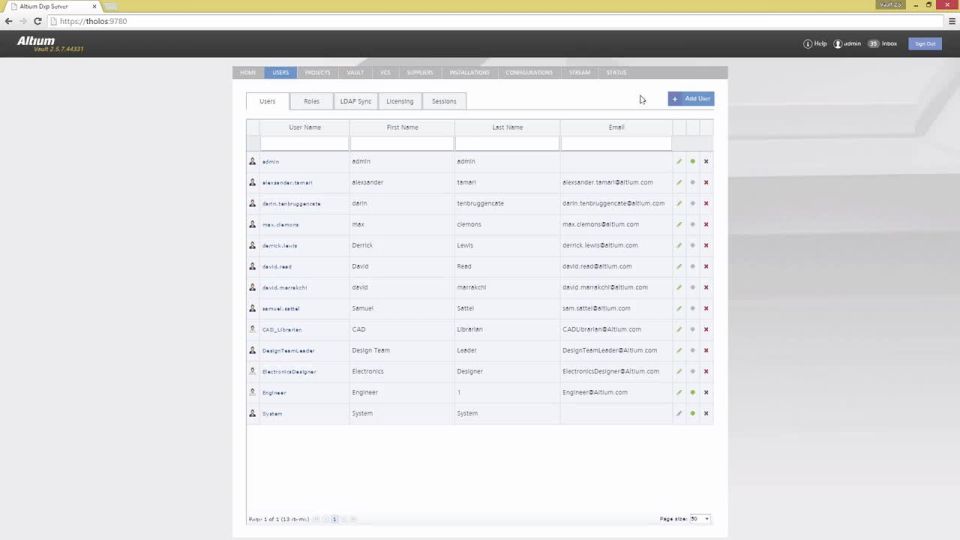Toggle active status dot for david.read
Screen dimensions: 960x540
coord(692,266)
